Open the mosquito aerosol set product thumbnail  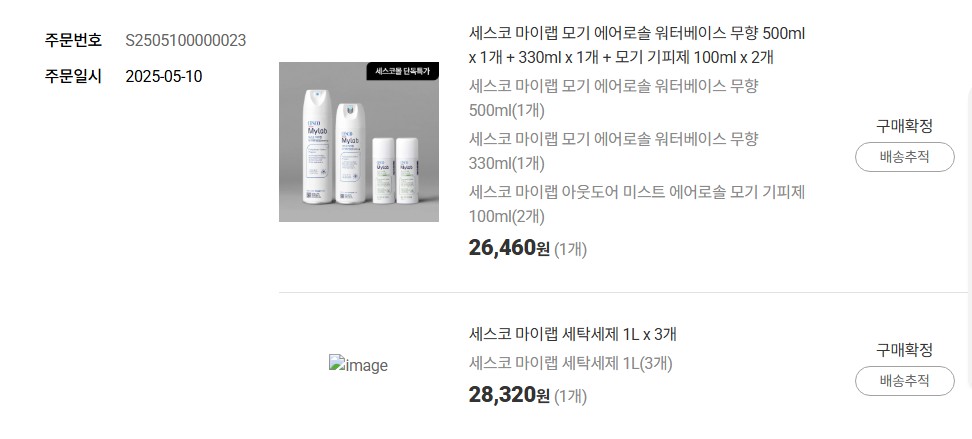tap(359, 142)
